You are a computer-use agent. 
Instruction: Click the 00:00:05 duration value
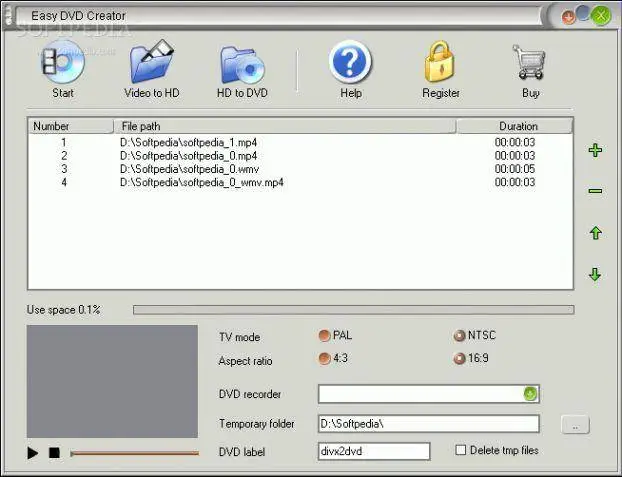[x=514, y=169]
